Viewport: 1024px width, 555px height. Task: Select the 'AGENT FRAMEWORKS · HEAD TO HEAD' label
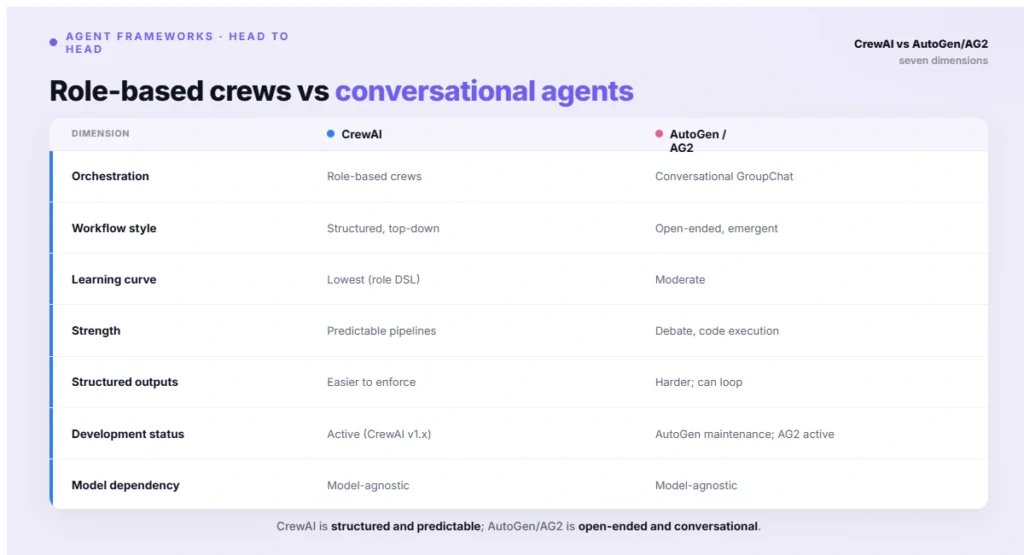coord(177,42)
